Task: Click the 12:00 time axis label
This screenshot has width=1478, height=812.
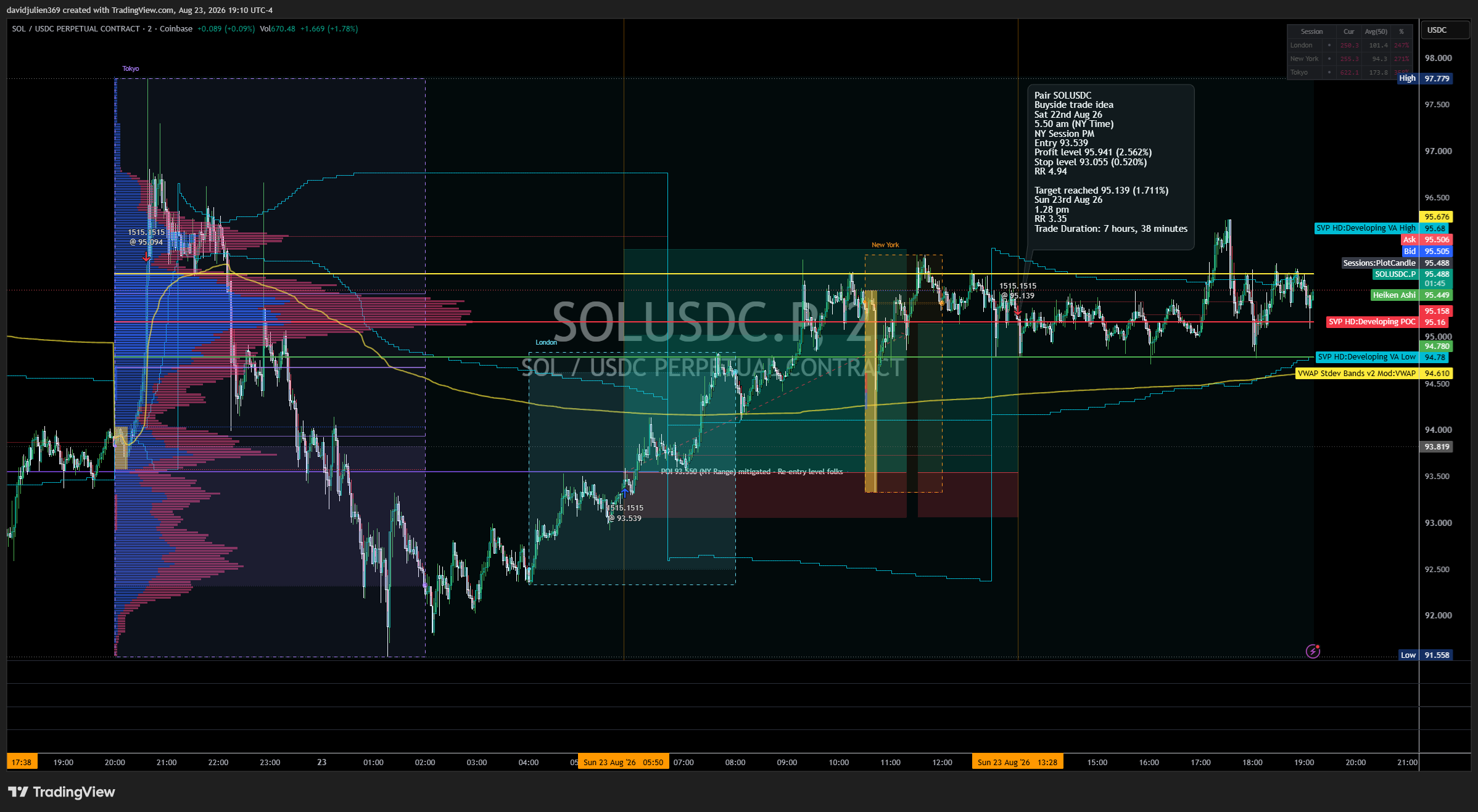Action: coord(942,762)
